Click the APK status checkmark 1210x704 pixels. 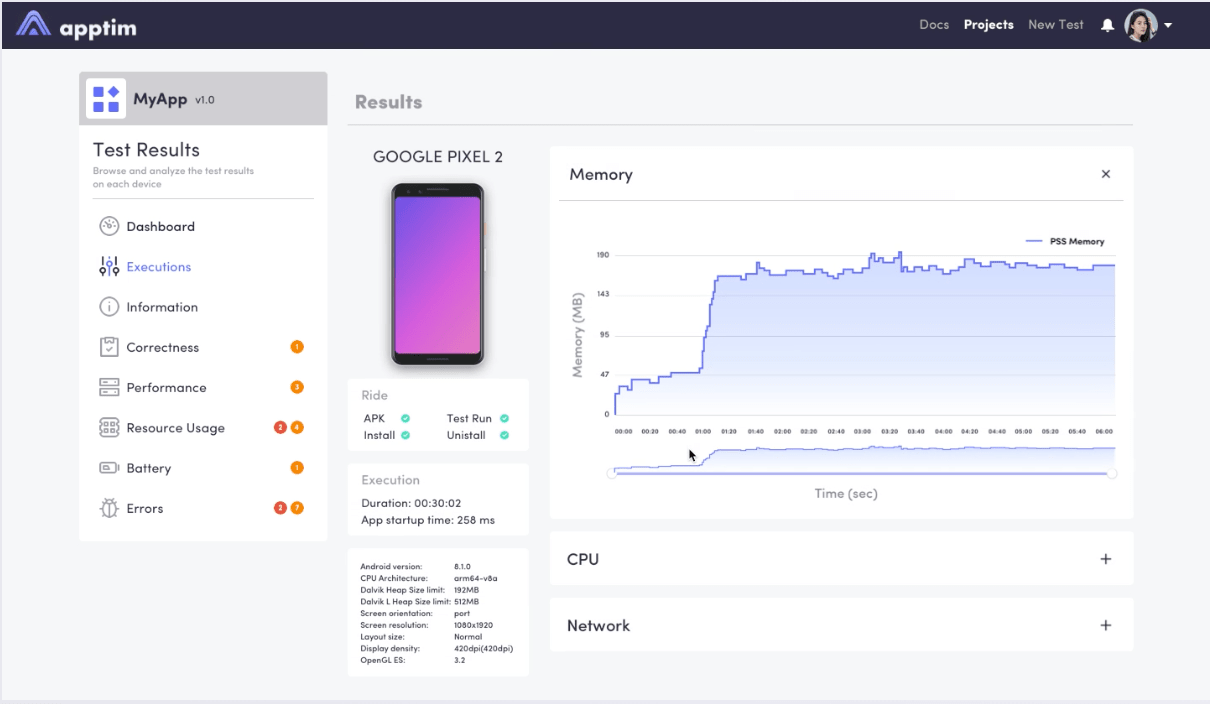coord(406,418)
